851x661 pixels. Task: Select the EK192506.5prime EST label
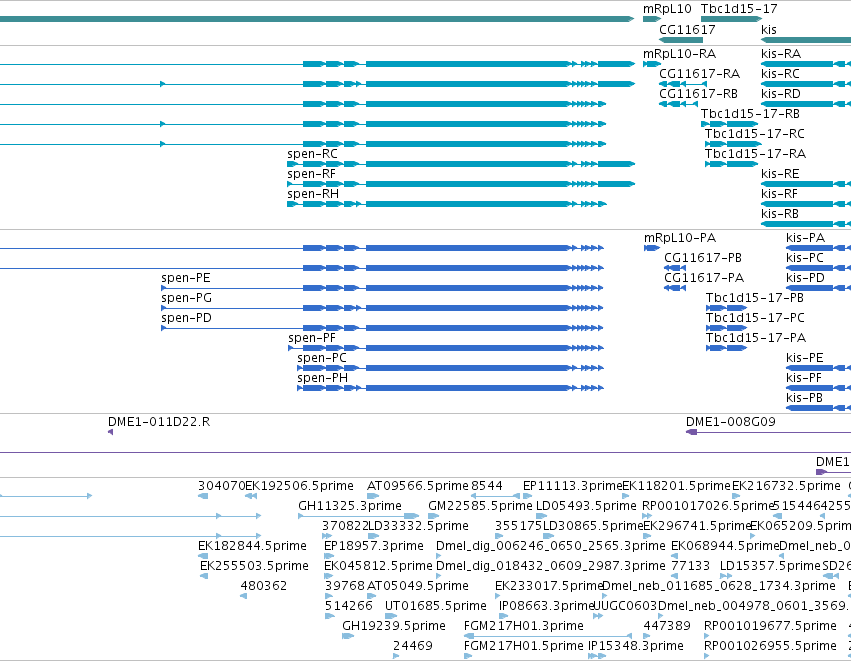300,486
